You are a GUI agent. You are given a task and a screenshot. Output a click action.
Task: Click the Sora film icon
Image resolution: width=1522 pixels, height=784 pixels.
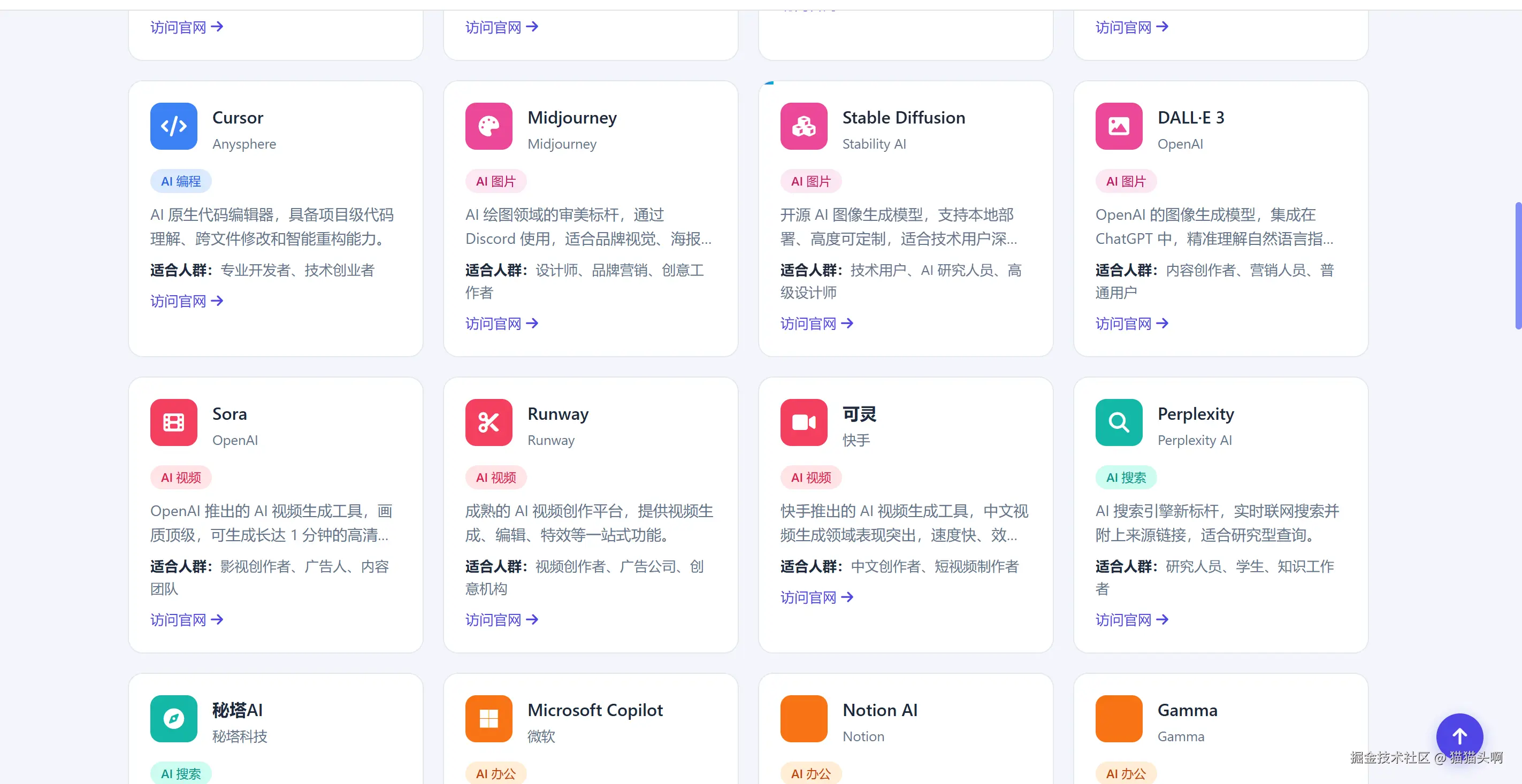point(174,422)
